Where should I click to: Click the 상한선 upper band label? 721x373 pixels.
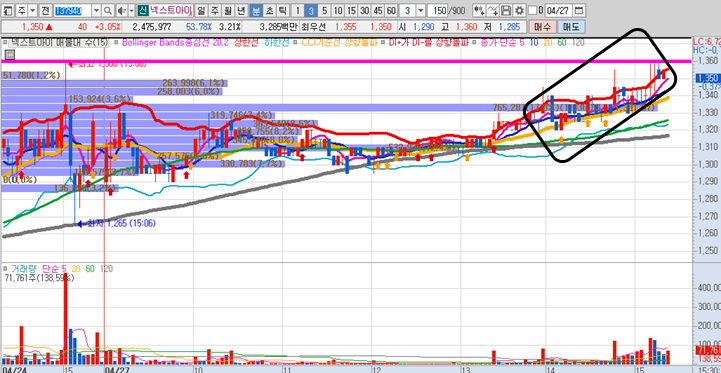coord(246,42)
